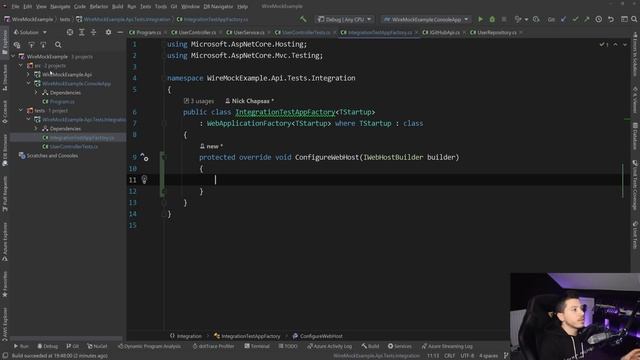Click the UTF-8 encoding status entry

pos(467,356)
